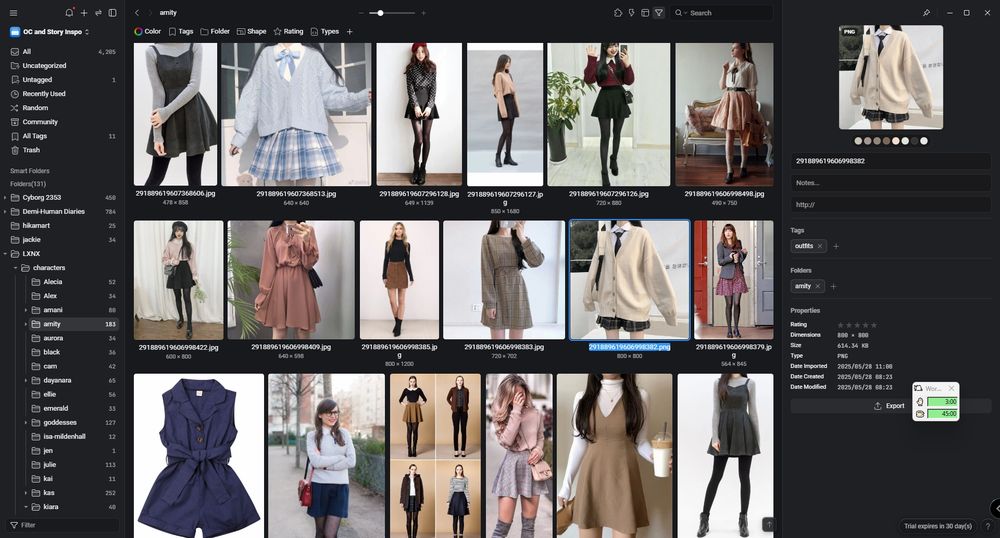Filter by Tags
Image resolution: width=1000 pixels, height=538 pixels.
pyautogui.click(x=180, y=31)
